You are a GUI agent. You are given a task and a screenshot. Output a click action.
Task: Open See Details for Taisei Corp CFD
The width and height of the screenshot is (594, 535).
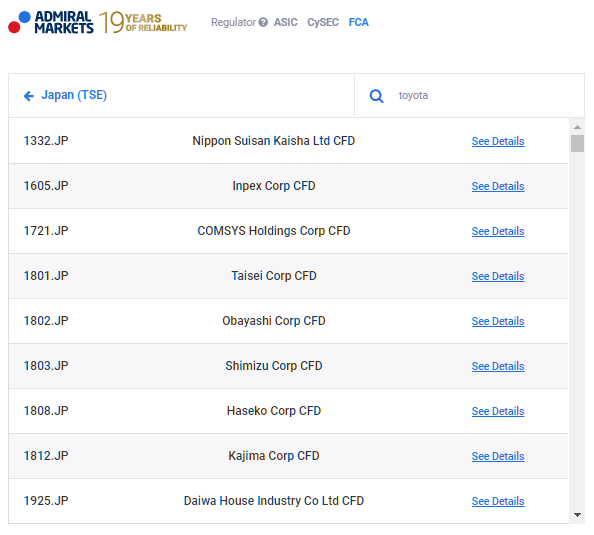click(498, 276)
